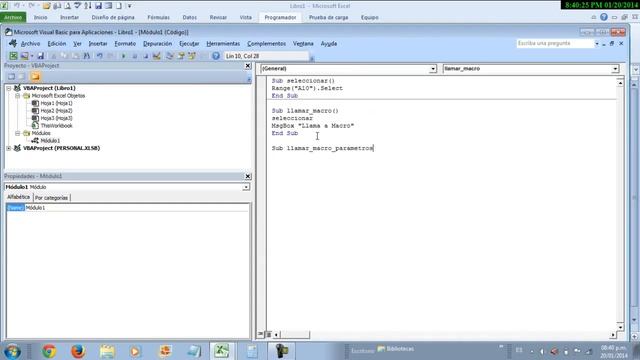This screenshot has width=640, height=360.
Task: Click the code window horizontal scrollbar thumb
Action: [x=295, y=335]
